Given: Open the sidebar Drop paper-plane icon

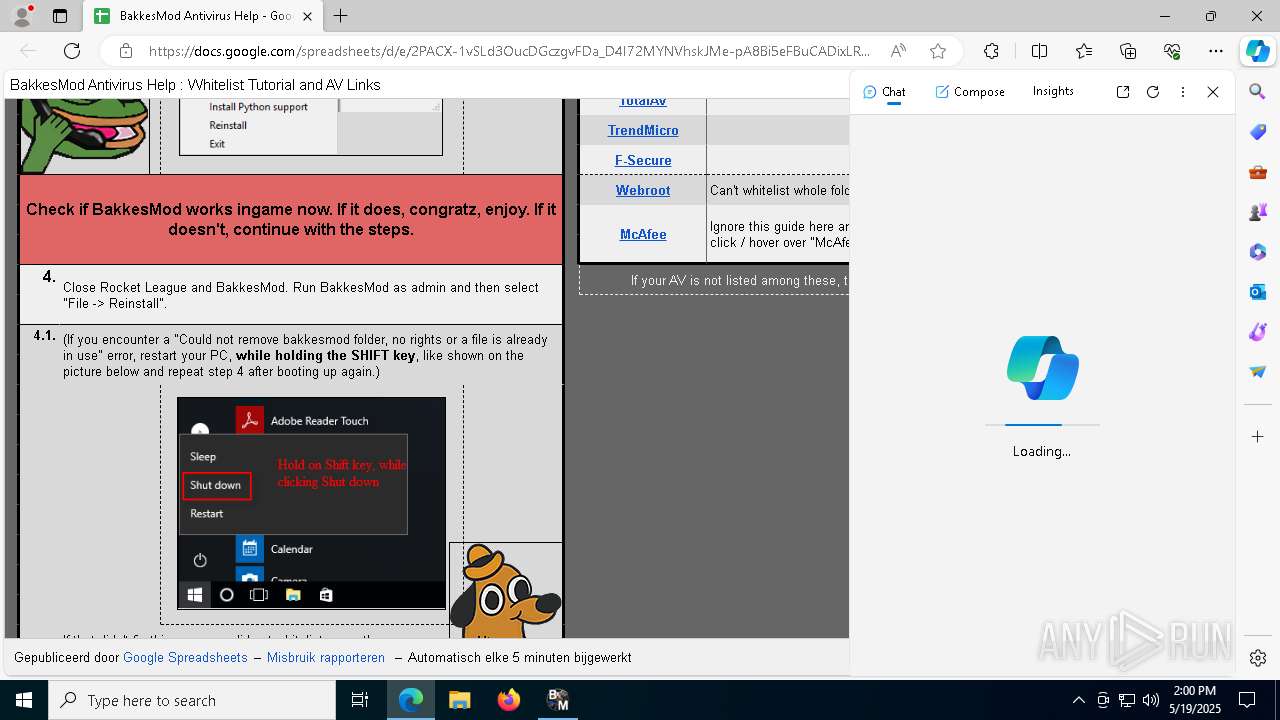Looking at the screenshot, I should [1258, 372].
